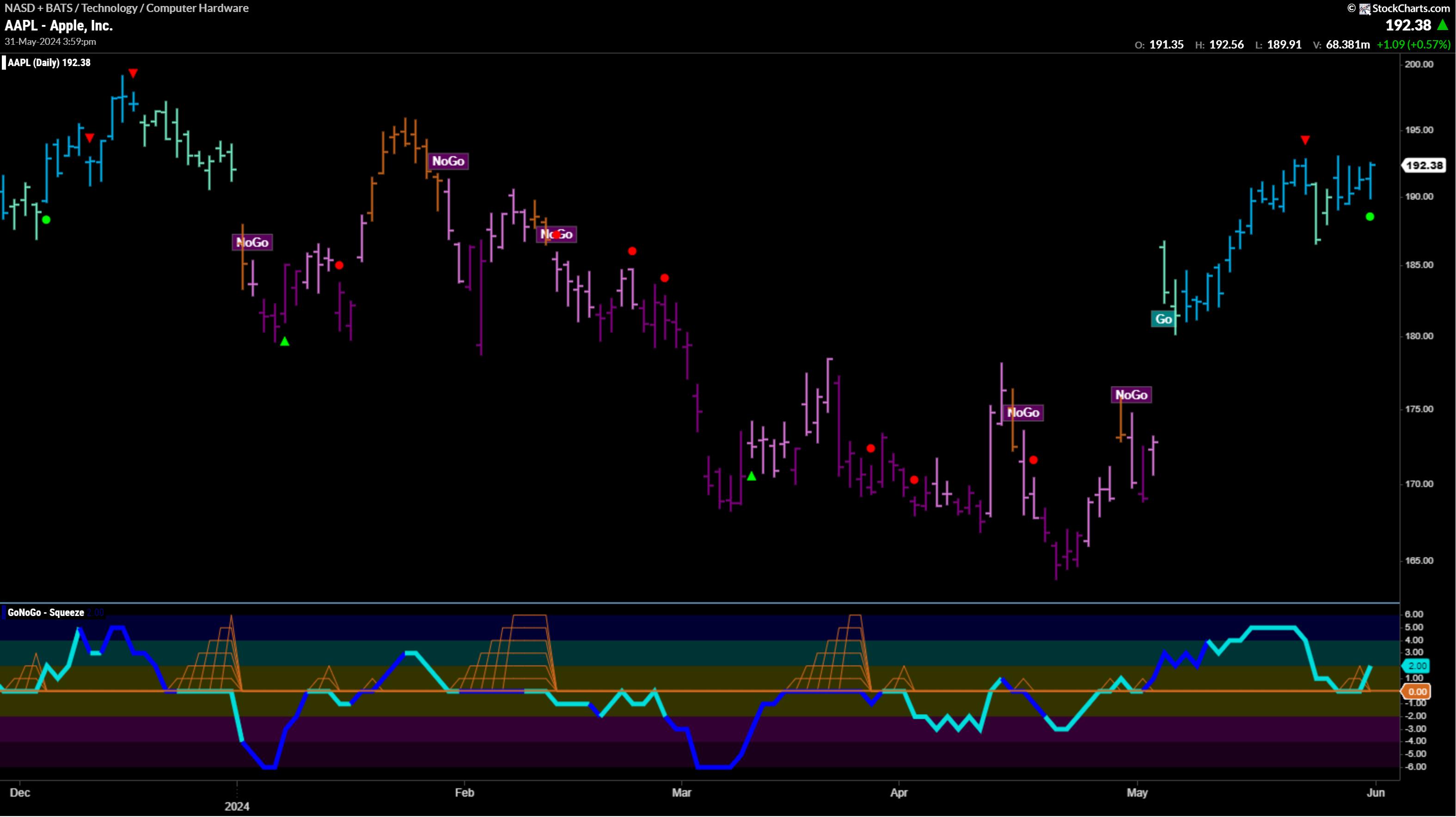Click green up triangle in mid-March
The height and width of the screenshot is (817, 1456).
point(751,476)
